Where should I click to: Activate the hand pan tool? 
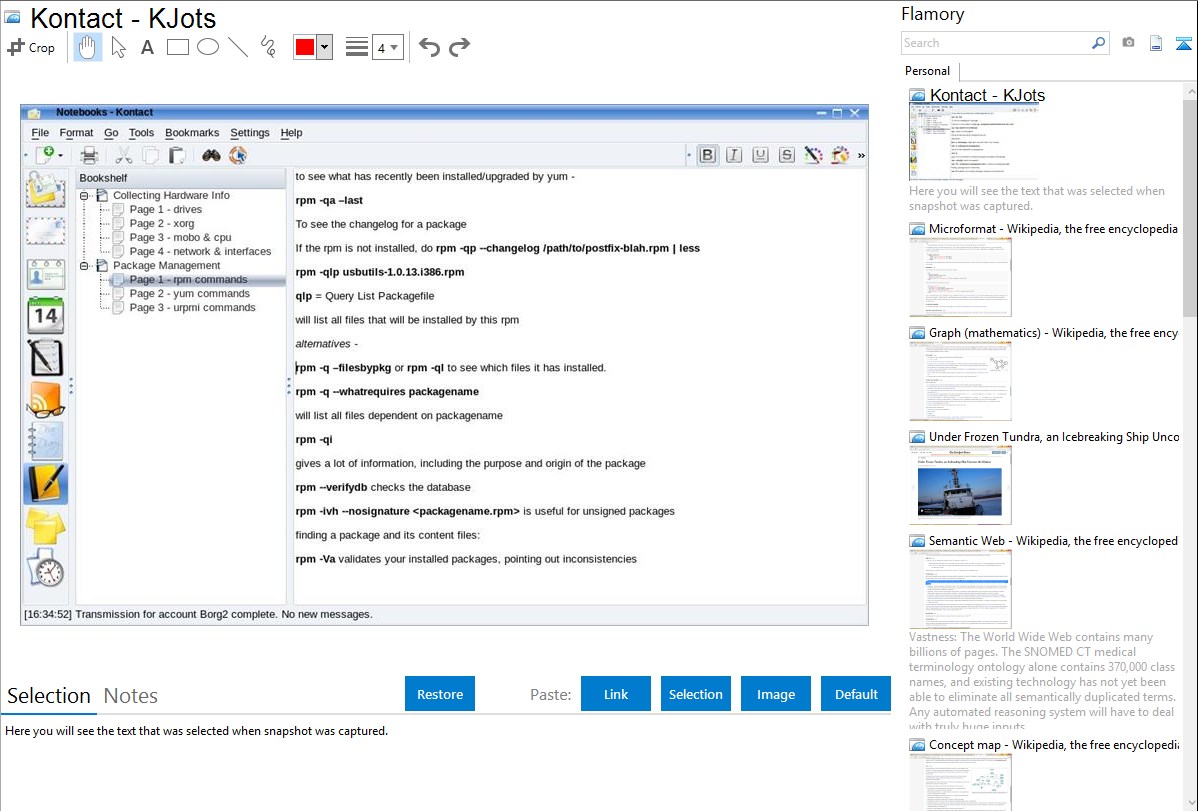tap(88, 47)
